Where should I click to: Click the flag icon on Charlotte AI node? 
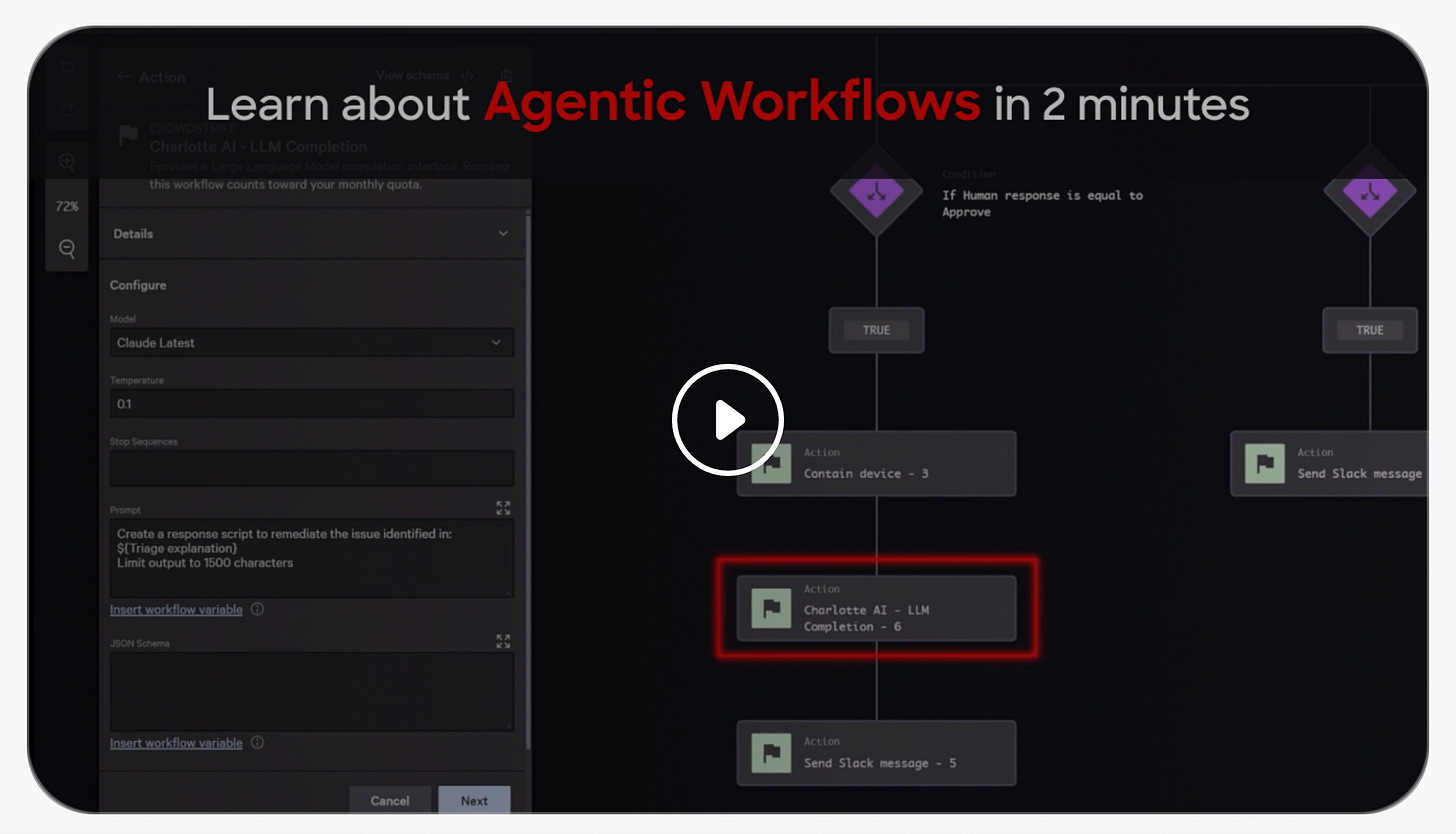[x=771, y=608]
